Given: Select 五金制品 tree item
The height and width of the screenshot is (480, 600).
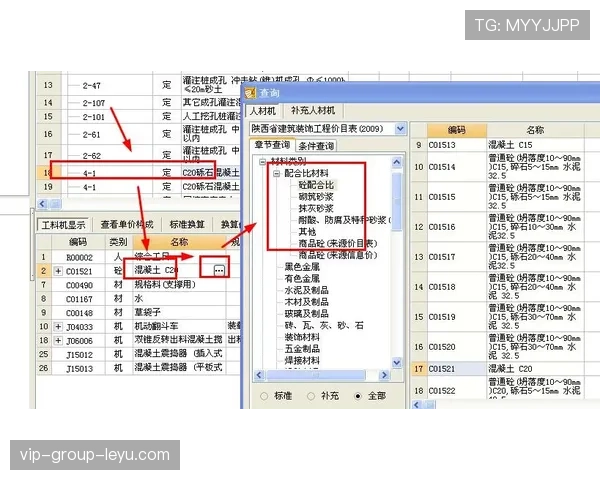Looking at the screenshot, I should click(302, 348).
